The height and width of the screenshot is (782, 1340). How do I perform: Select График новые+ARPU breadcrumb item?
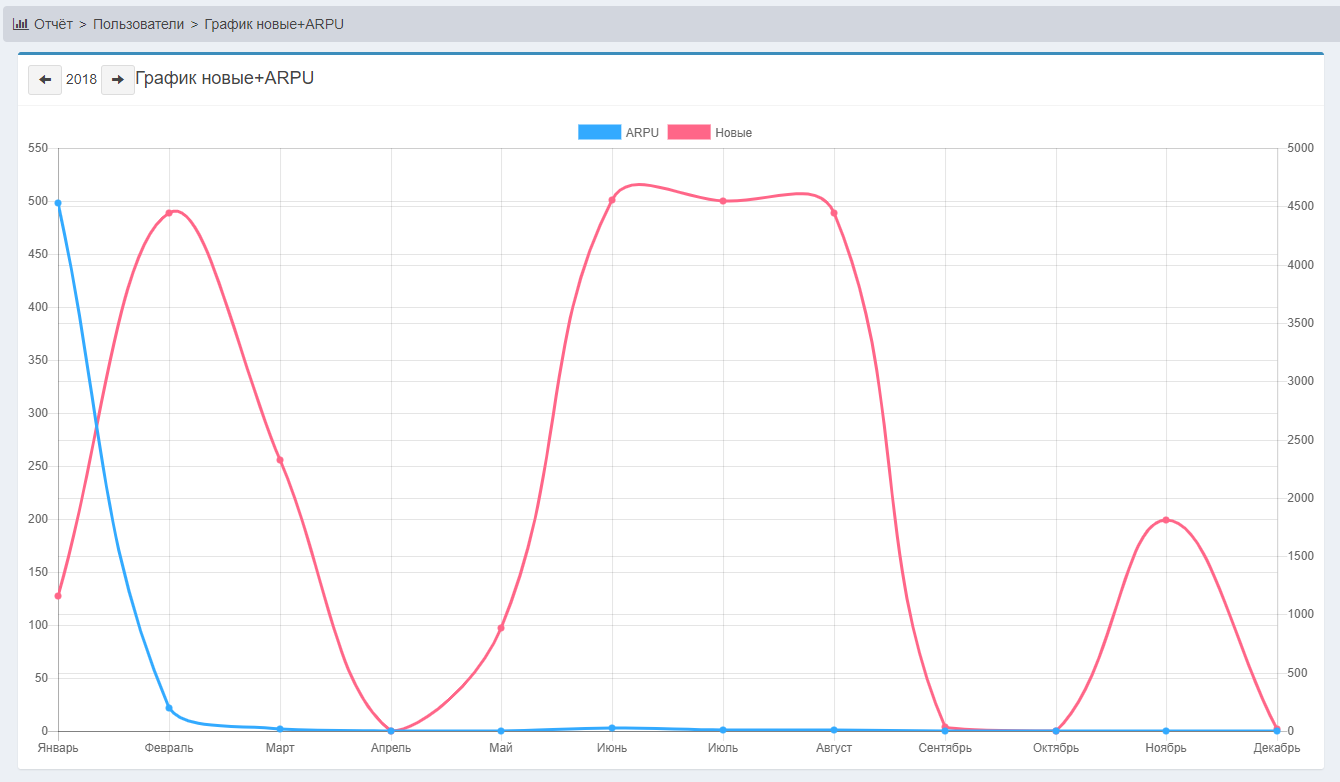point(274,24)
